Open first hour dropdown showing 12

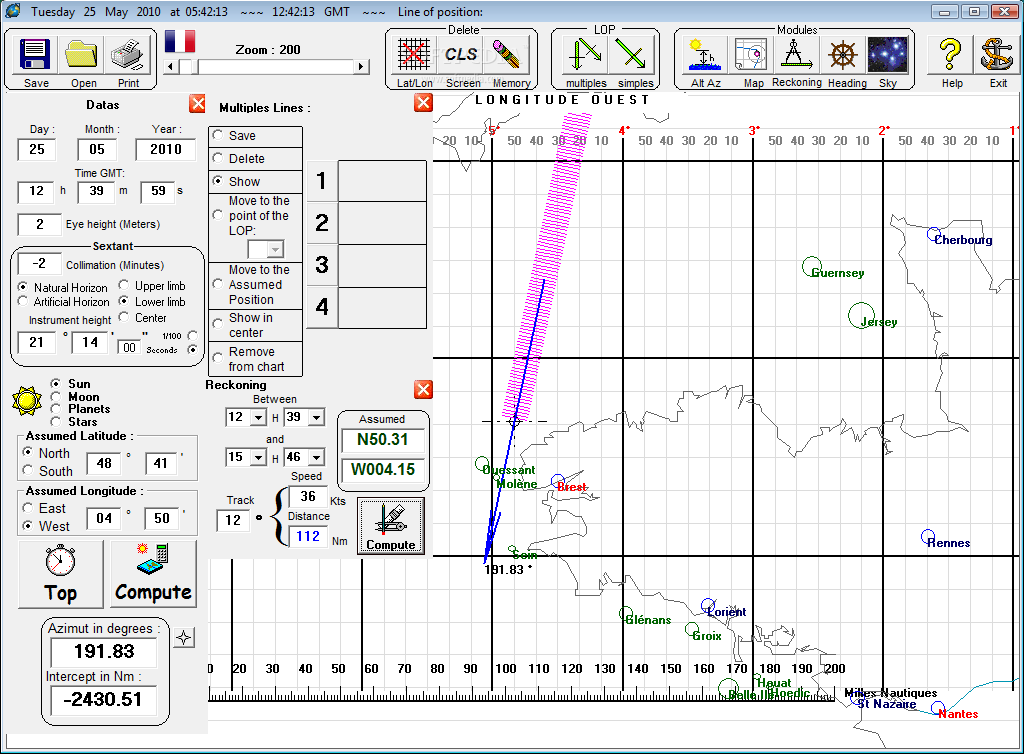point(259,417)
